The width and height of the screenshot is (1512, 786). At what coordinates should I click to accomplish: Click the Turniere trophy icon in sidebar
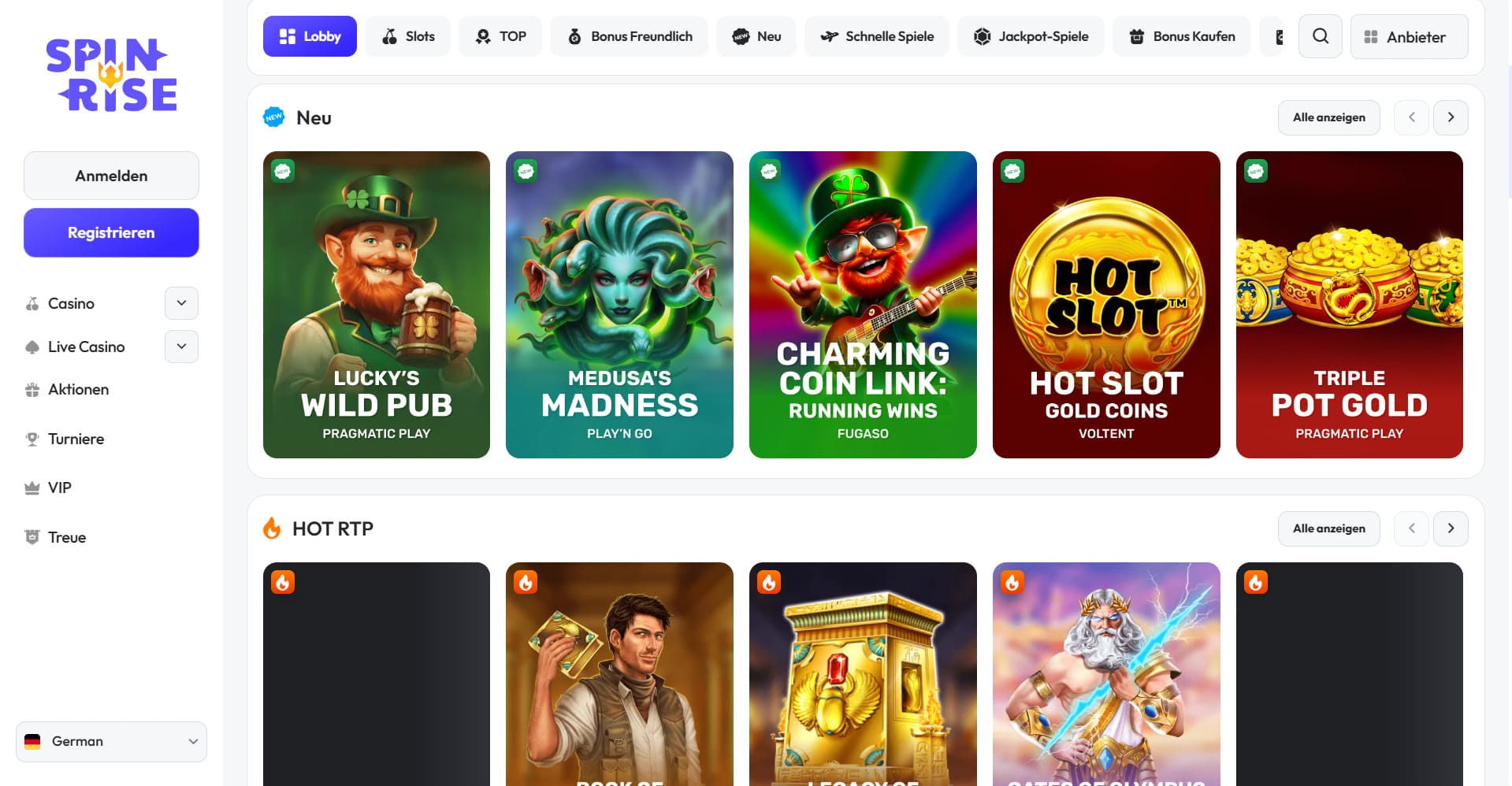tap(32, 439)
